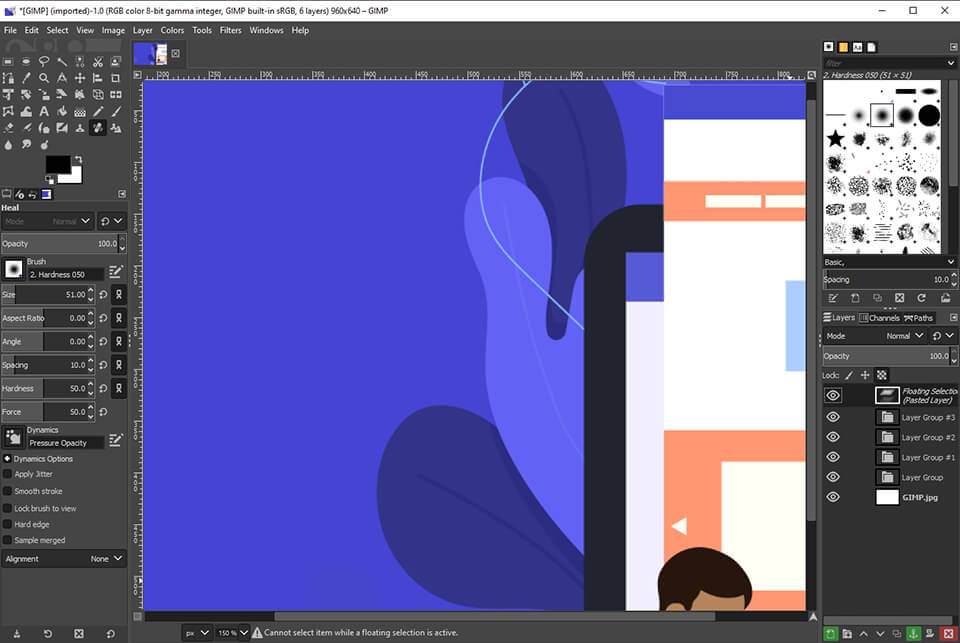Image resolution: width=960 pixels, height=643 pixels.
Task: Select the Bucket Fill tool
Action: [x=62, y=111]
